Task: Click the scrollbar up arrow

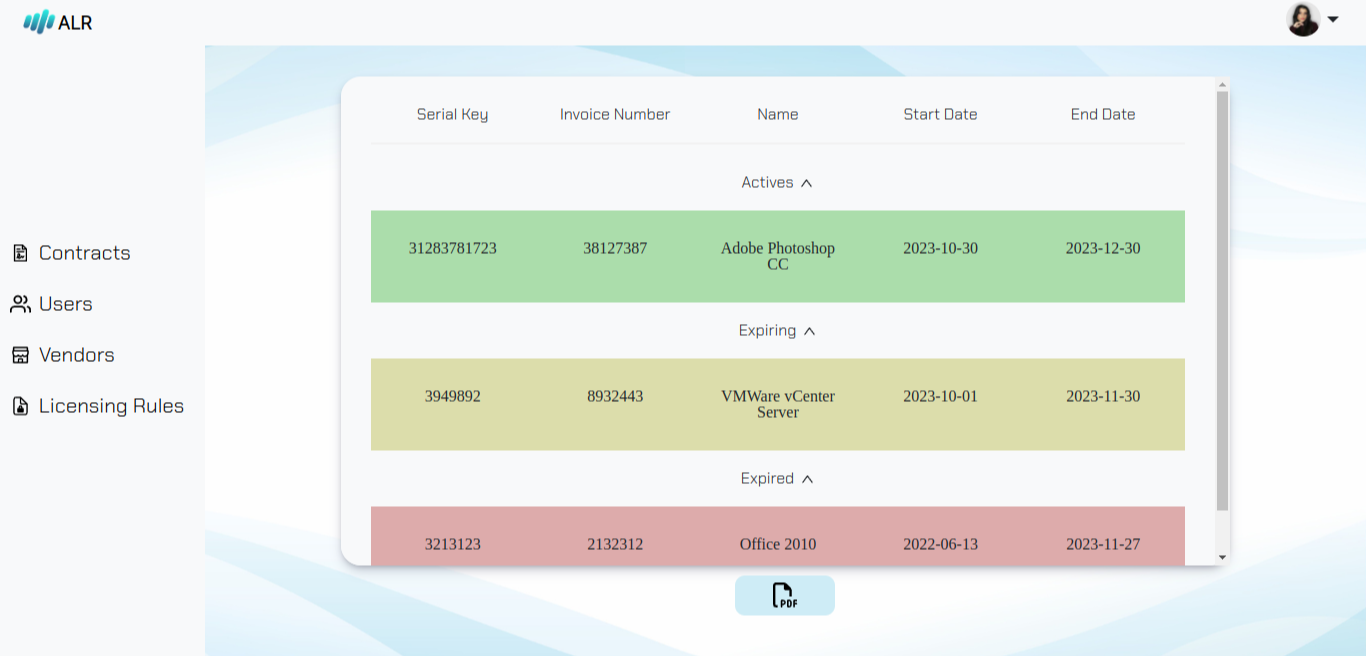Action: tap(1222, 84)
